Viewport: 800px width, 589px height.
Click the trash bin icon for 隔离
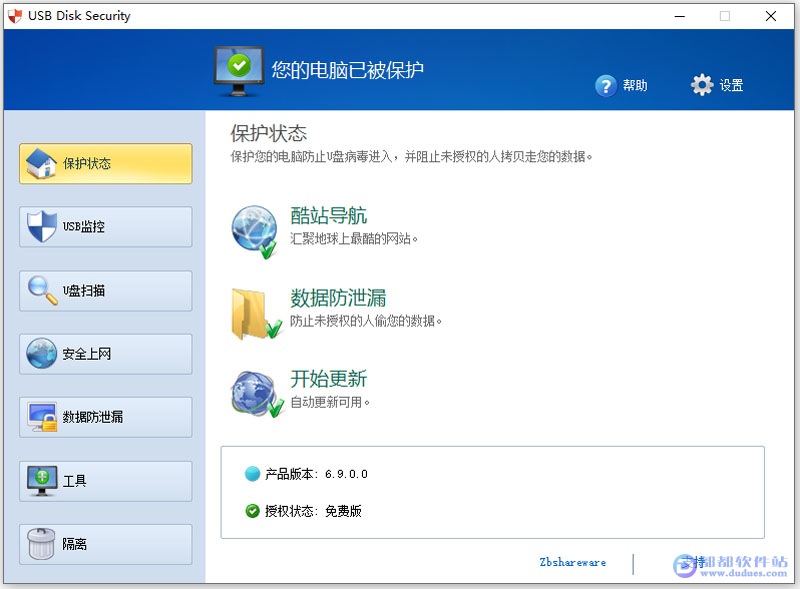tap(41, 544)
